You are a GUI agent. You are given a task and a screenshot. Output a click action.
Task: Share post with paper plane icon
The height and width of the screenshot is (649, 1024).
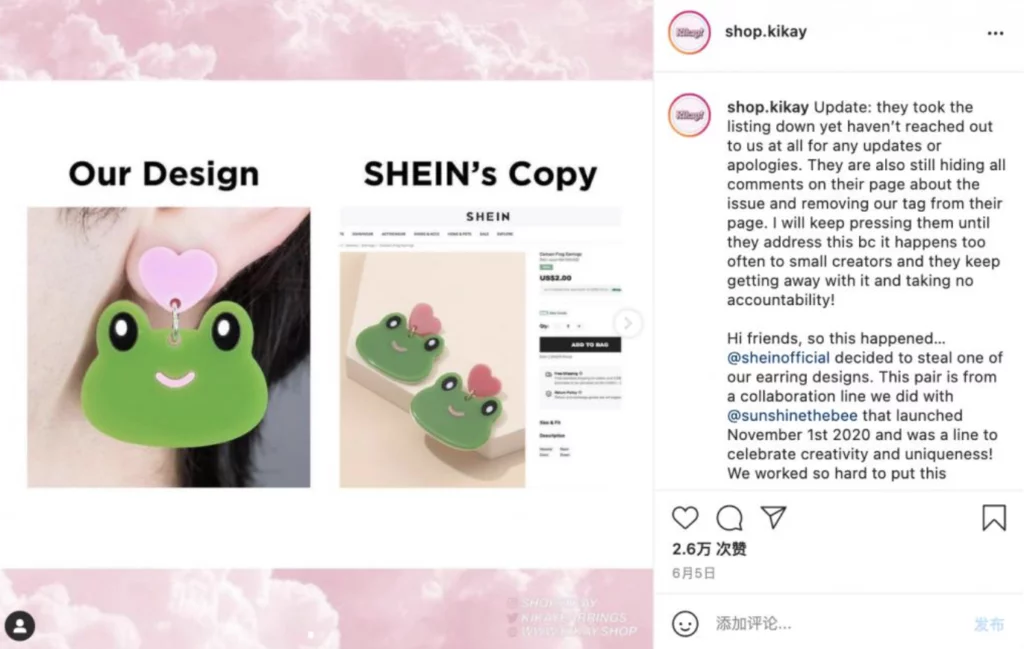pos(773,517)
